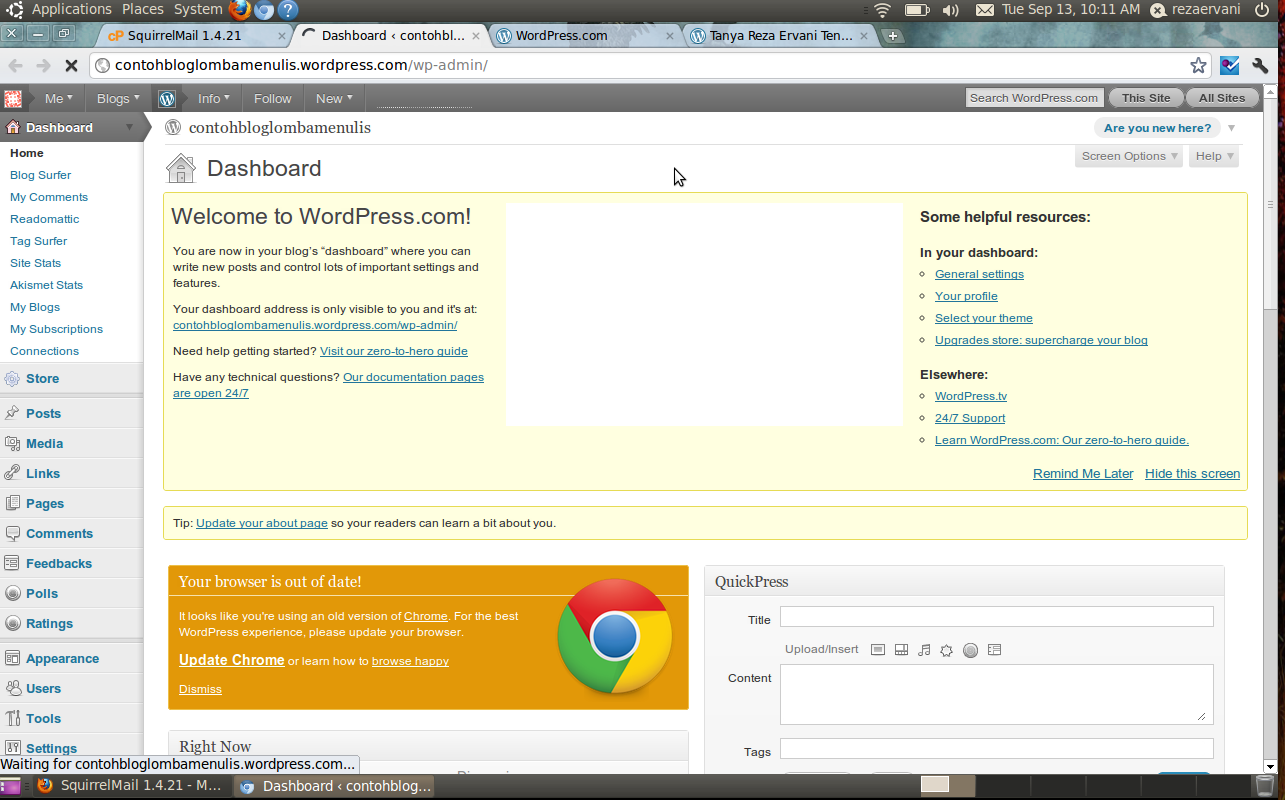
Task: Click the Are you new here button
Action: [1157, 128]
